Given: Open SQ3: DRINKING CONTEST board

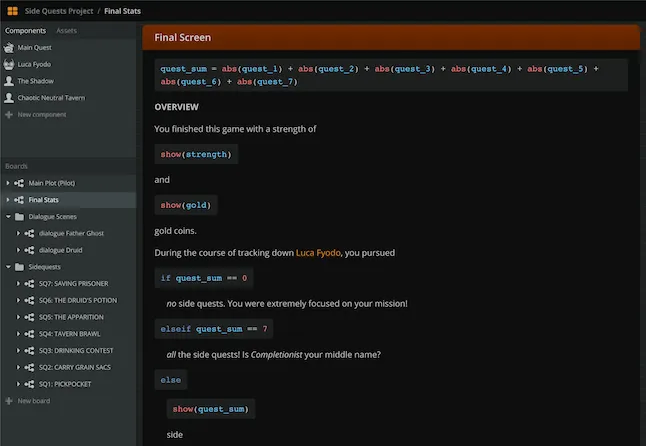Looking at the screenshot, I should [x=76, y=351].
